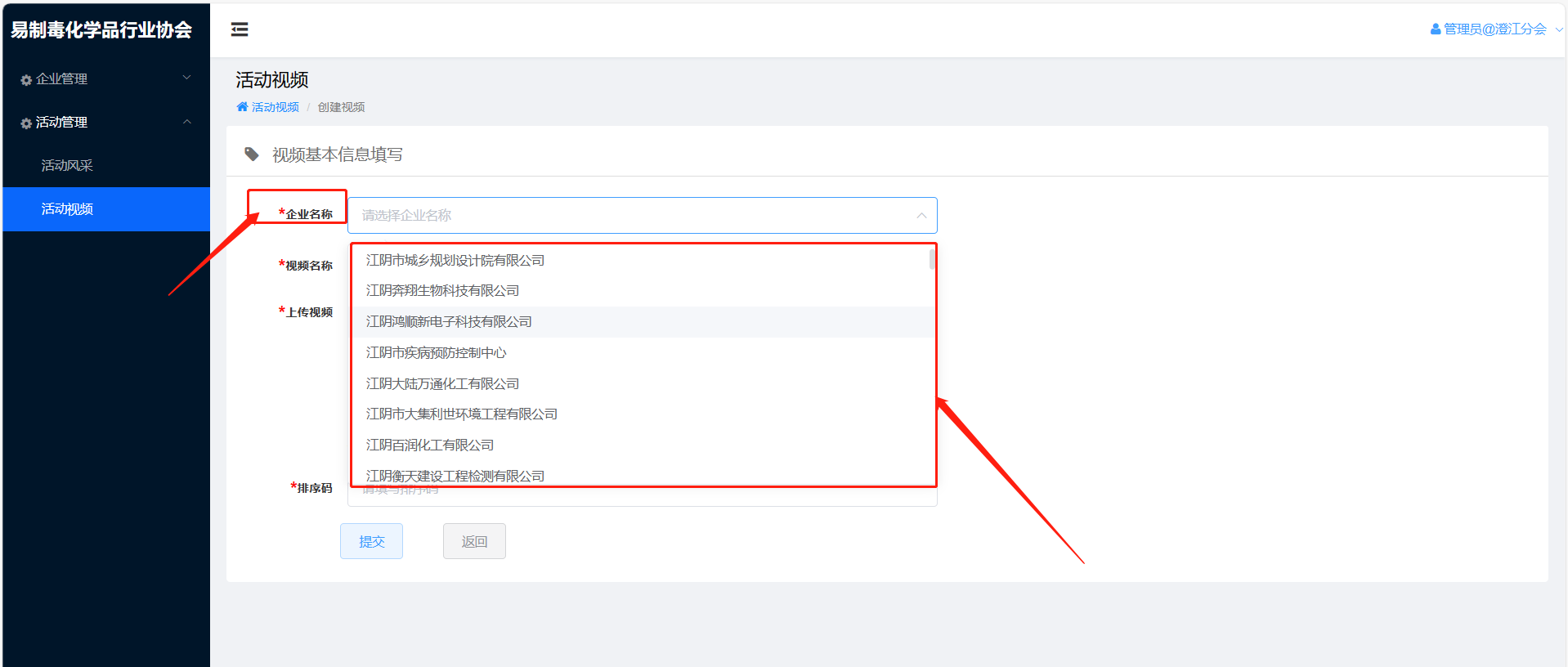Click the gear icon beside 企业管理
Viewport: 1568px width, 667px height.
coord(26,80)
